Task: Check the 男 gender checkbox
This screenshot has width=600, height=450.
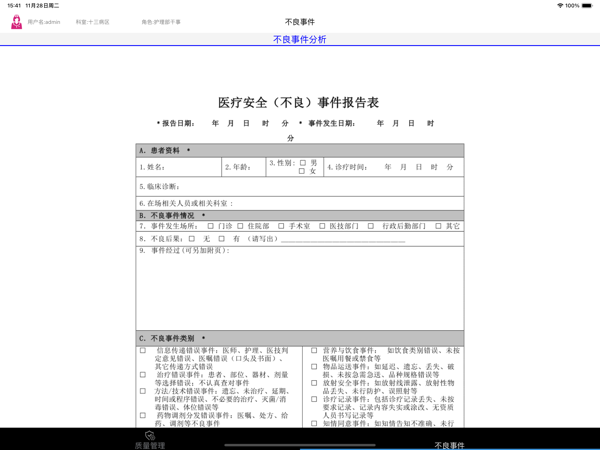Action: (x=303, y=163)
